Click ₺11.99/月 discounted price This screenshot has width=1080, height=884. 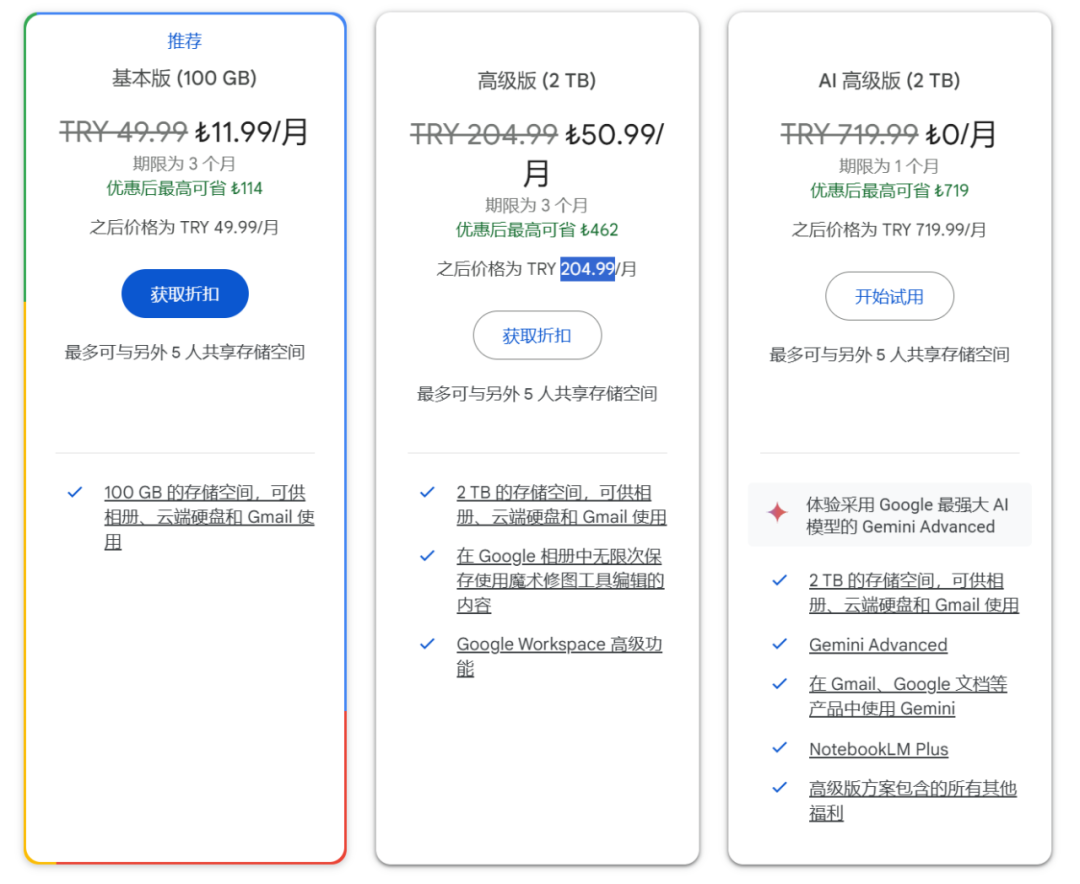pyautogui.click(x=251, y=132)
